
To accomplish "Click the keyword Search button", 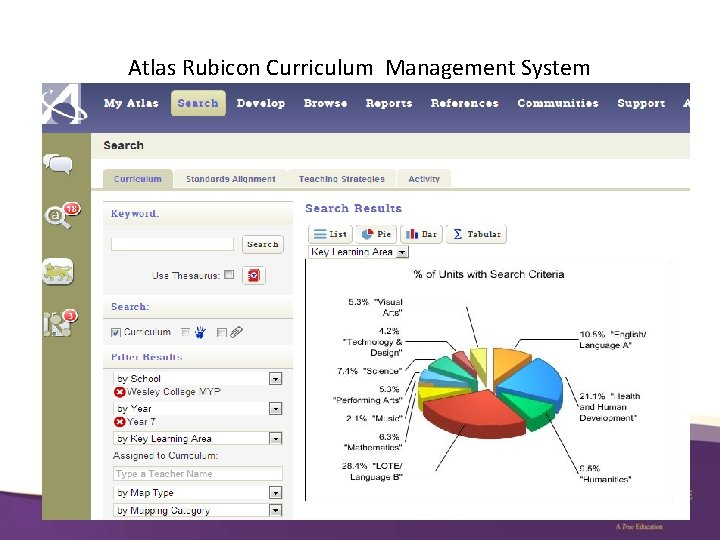I will [x=263, y=244].
